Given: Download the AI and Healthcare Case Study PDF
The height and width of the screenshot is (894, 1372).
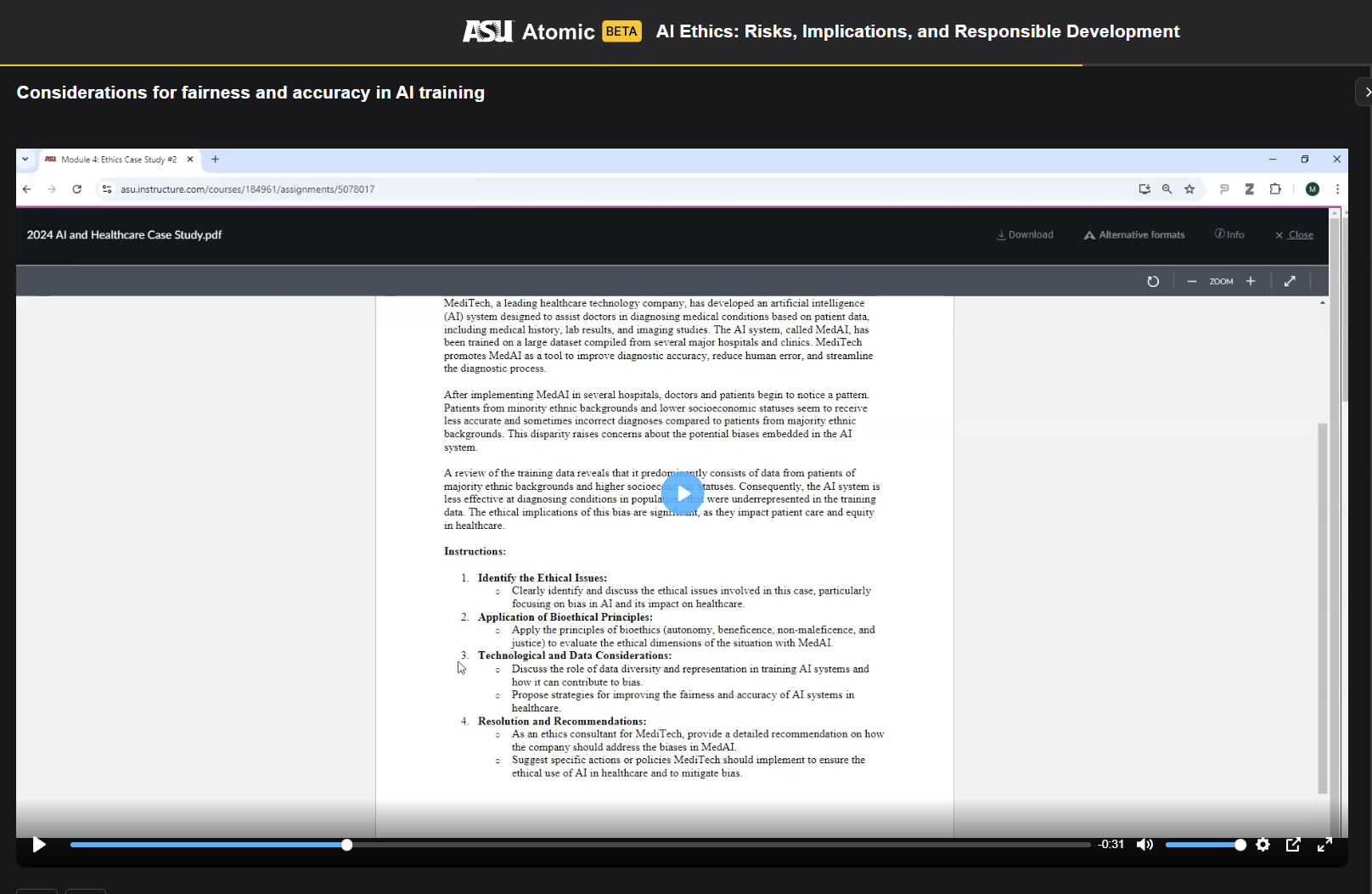Looking at the screenshot, I should pyautogui.click(x=1025, y=235).
